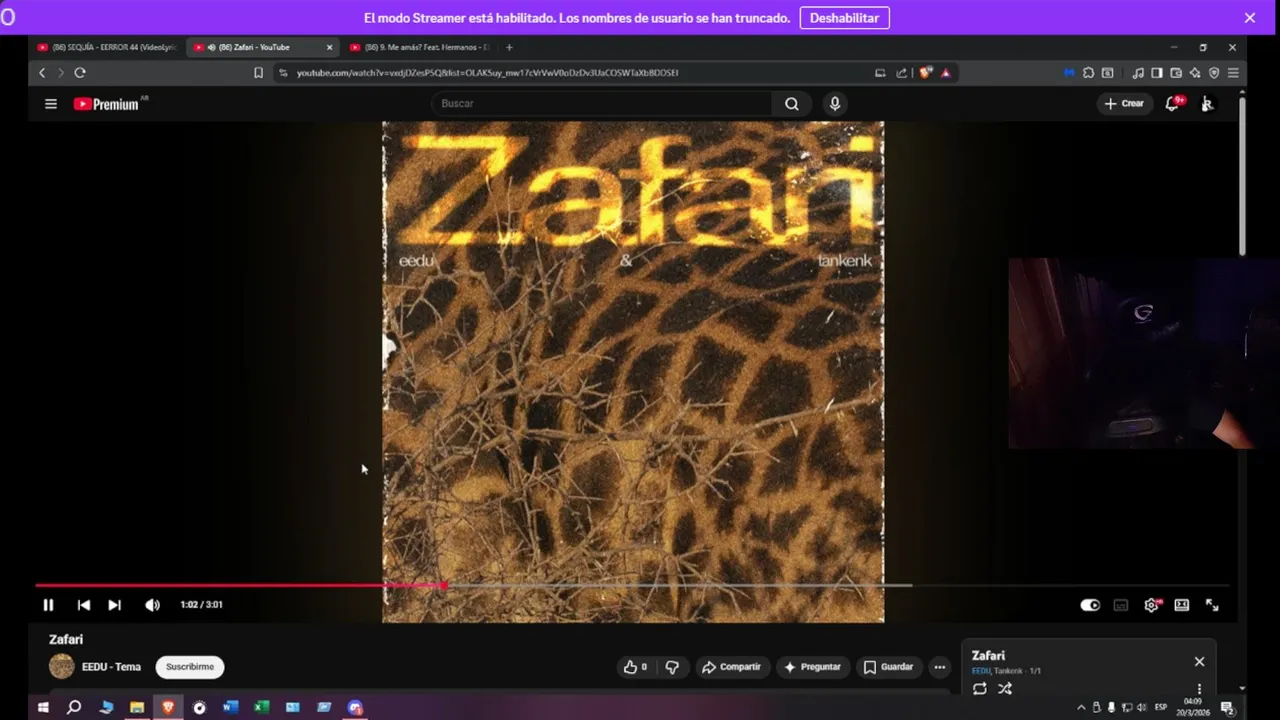The height and width of the screenshot is (720, 1280).
Task: Toggle playlist loop in Zafari panel
Action: click(x=980, y=688)
